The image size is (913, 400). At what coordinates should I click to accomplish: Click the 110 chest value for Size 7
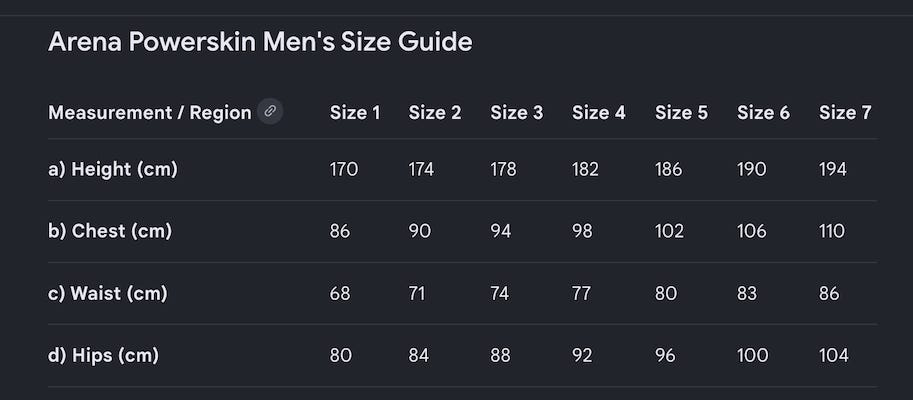coord(832,231)
